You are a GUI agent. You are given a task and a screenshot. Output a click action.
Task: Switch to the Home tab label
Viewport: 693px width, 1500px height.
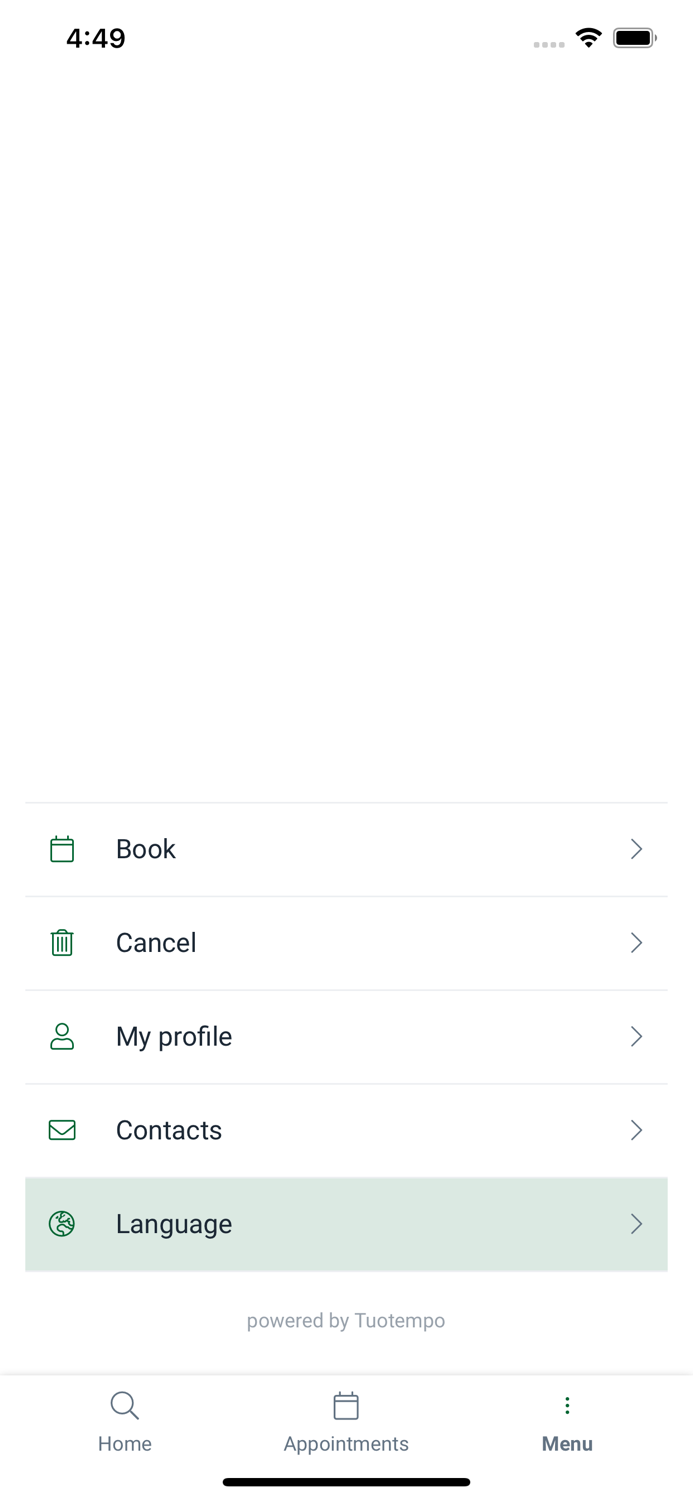pos(125,1444)
